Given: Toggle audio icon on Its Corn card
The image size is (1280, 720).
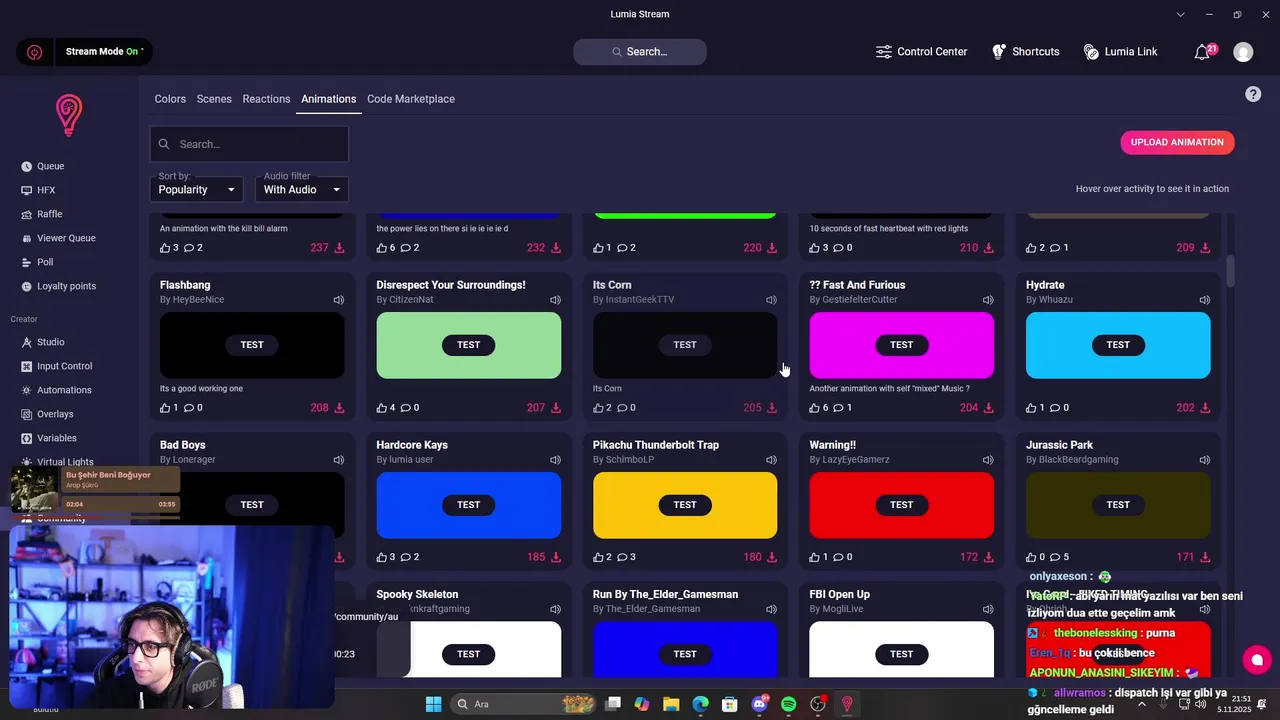Looking at the screenshot, I should click(x=771, y=300).
